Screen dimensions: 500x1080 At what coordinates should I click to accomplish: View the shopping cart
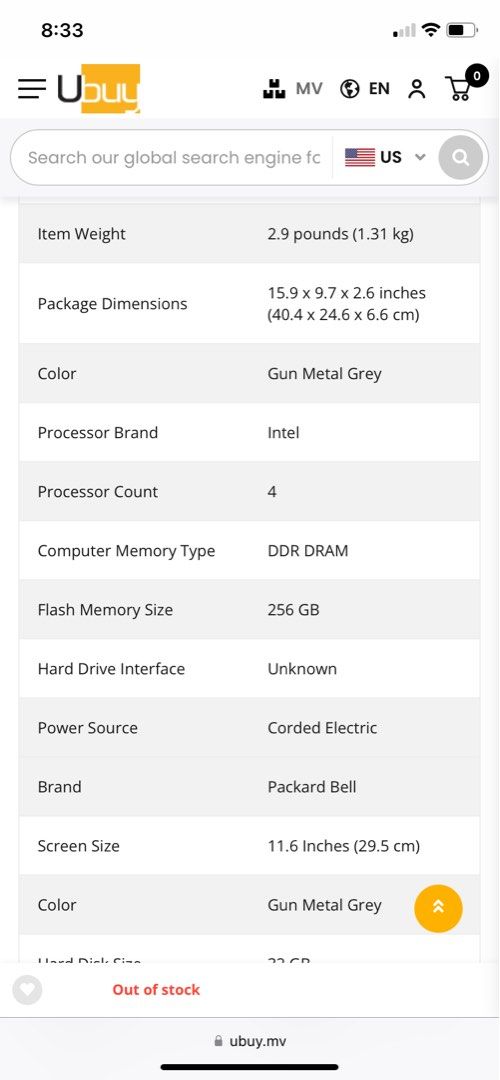(459, 88)
